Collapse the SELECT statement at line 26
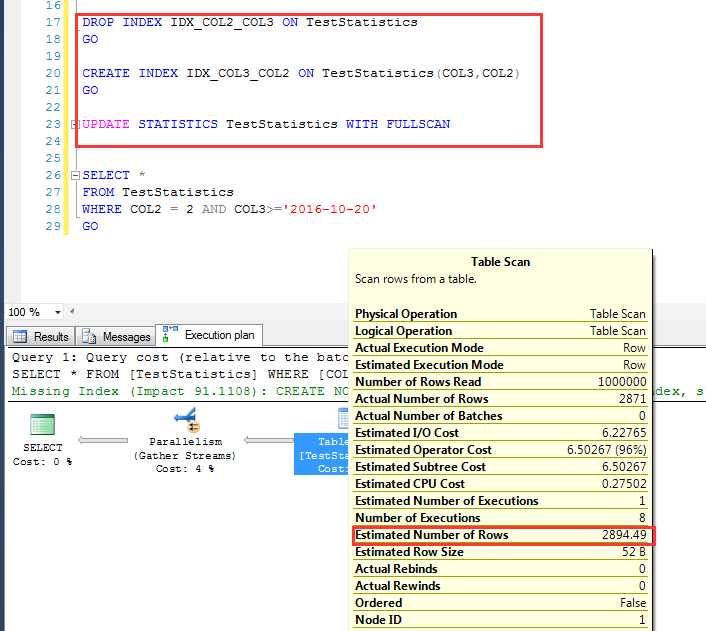Image resolution: width=706 pixels, height=631 pixels. tap(76, 175)
